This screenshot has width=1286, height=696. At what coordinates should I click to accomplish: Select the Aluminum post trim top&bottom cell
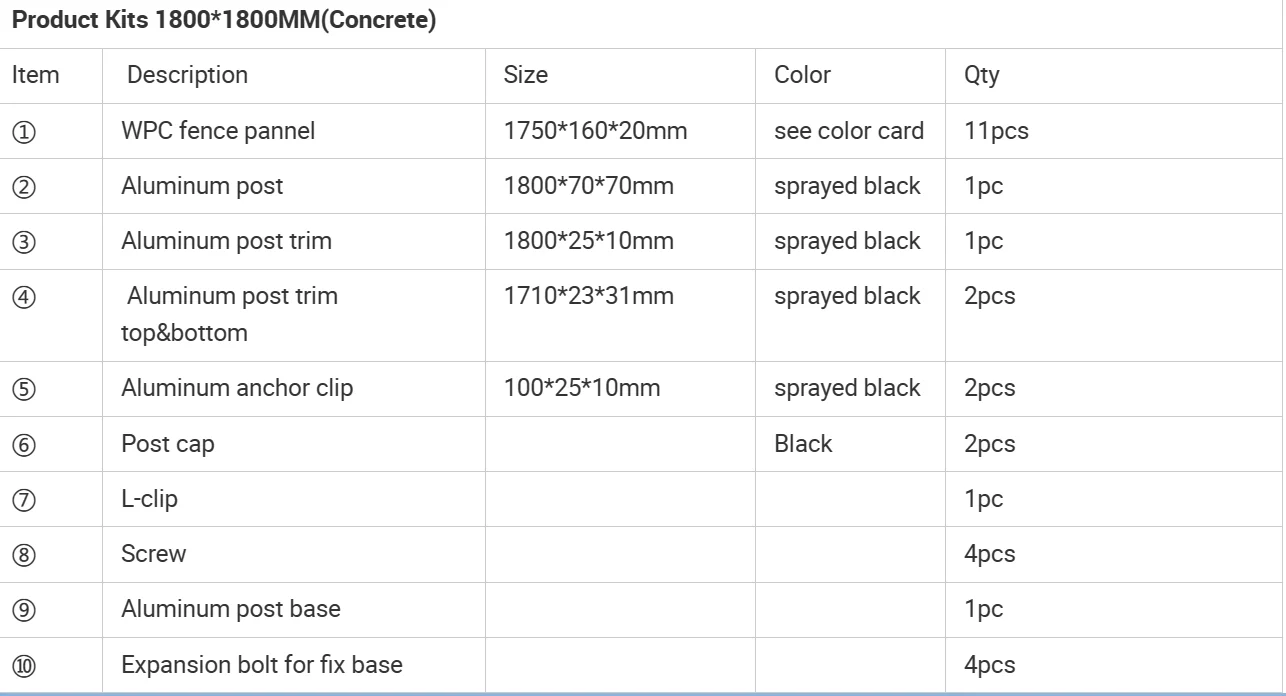[230, 314]
